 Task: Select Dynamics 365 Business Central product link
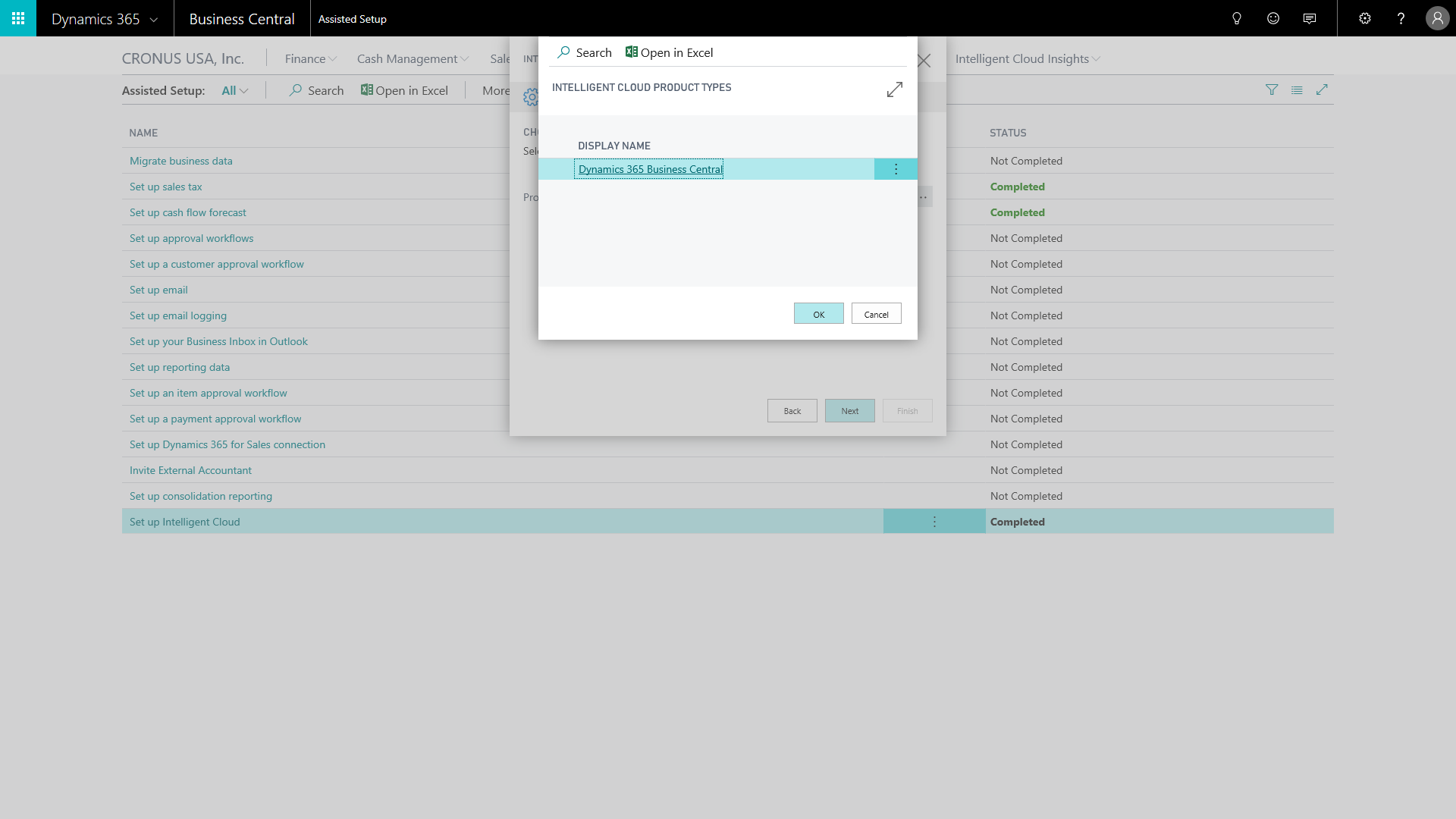[651, 169]
